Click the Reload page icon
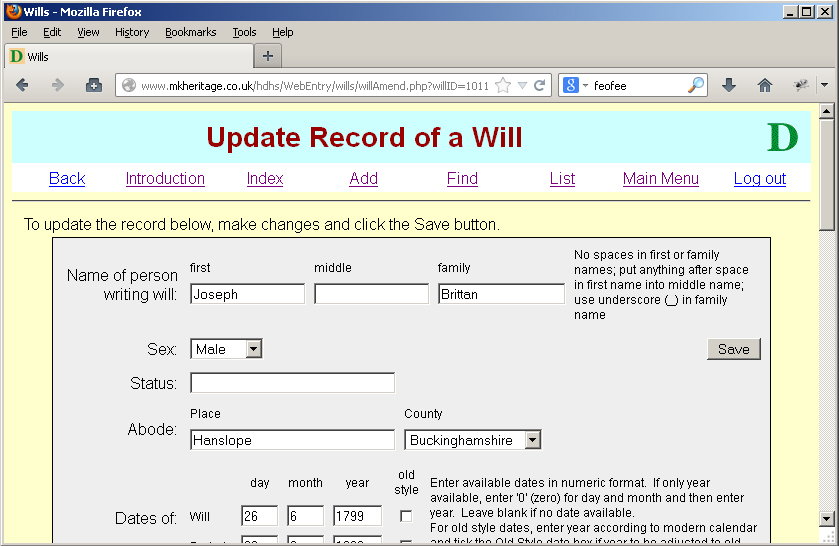The width and height of the screenshot is (839, 546). point(539,86)
